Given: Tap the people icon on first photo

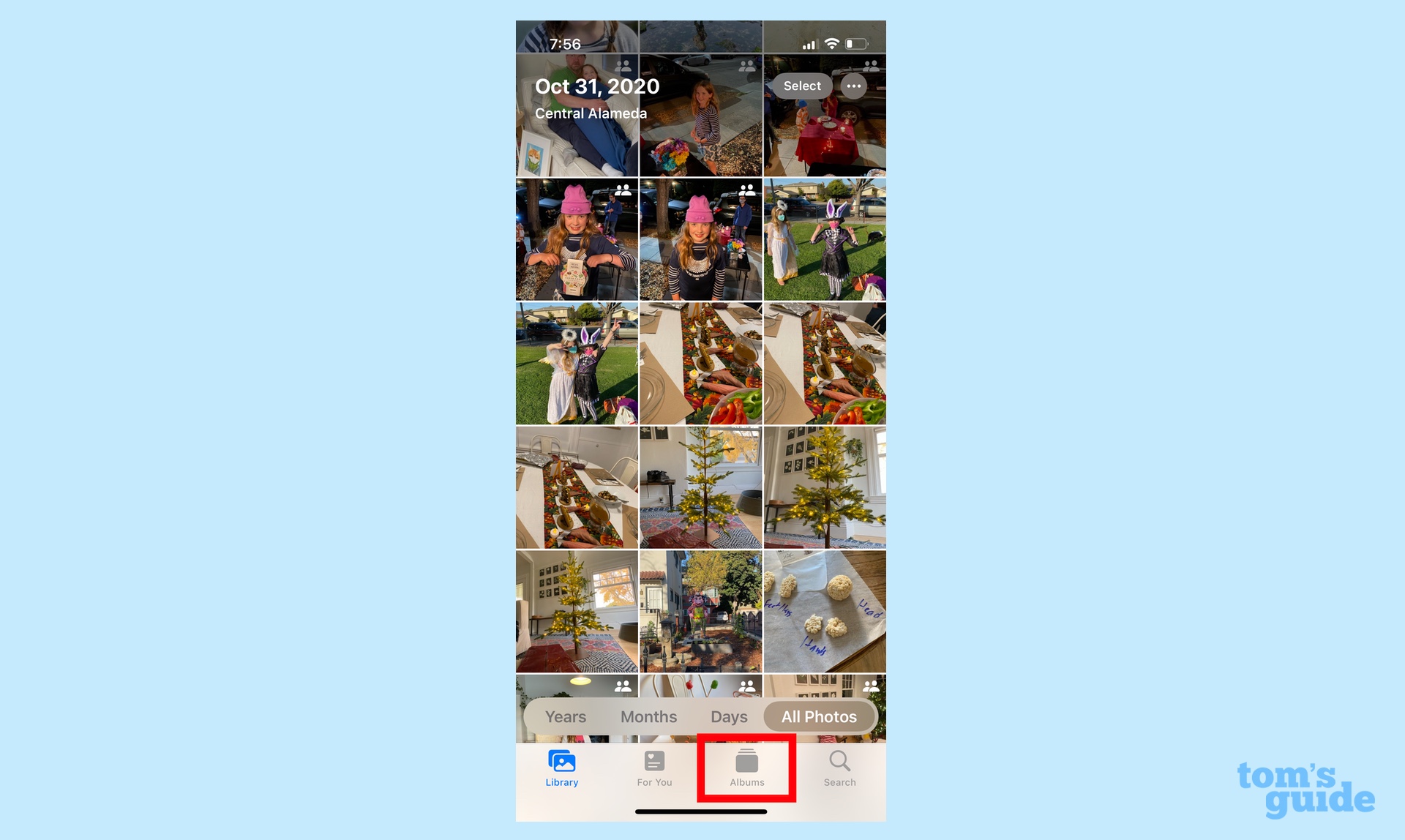Looking at the screenshot, I should [x=623, y=65].
